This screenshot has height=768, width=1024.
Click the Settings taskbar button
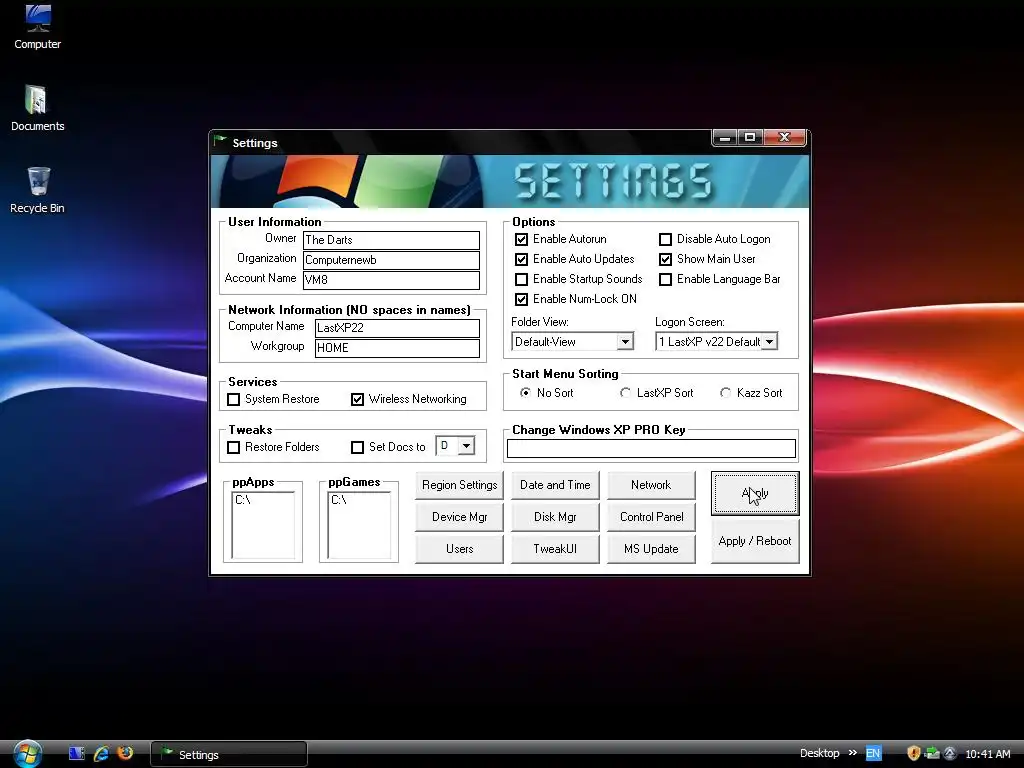pos(229,754)
